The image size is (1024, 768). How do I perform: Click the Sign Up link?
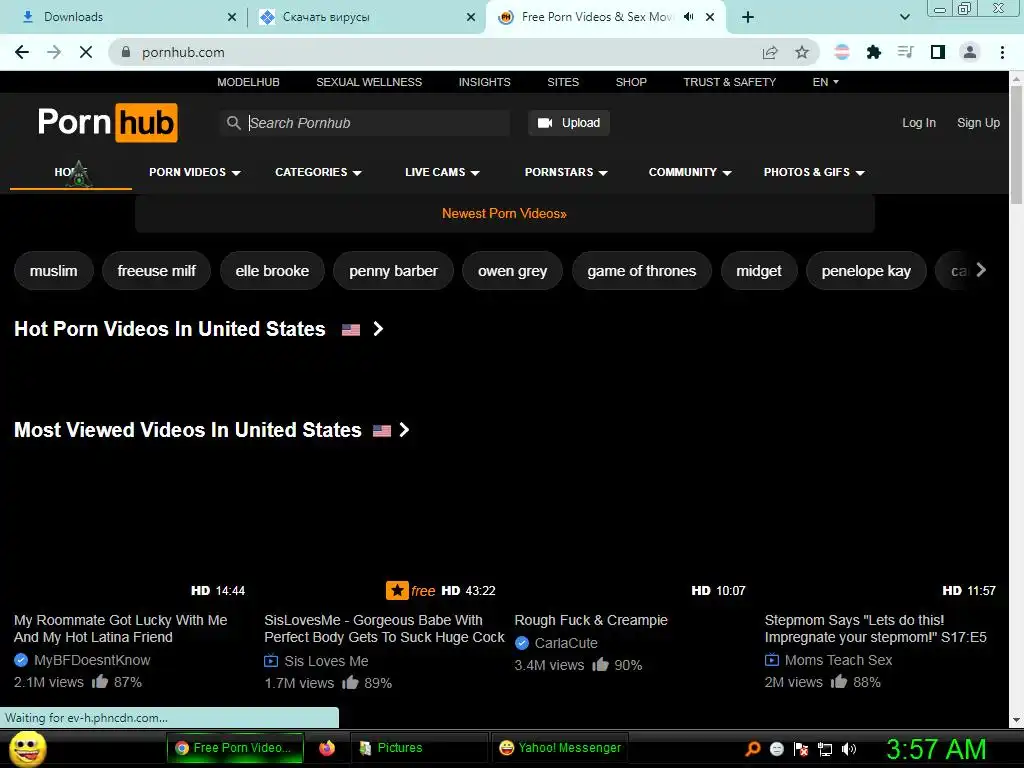(978, 123)
